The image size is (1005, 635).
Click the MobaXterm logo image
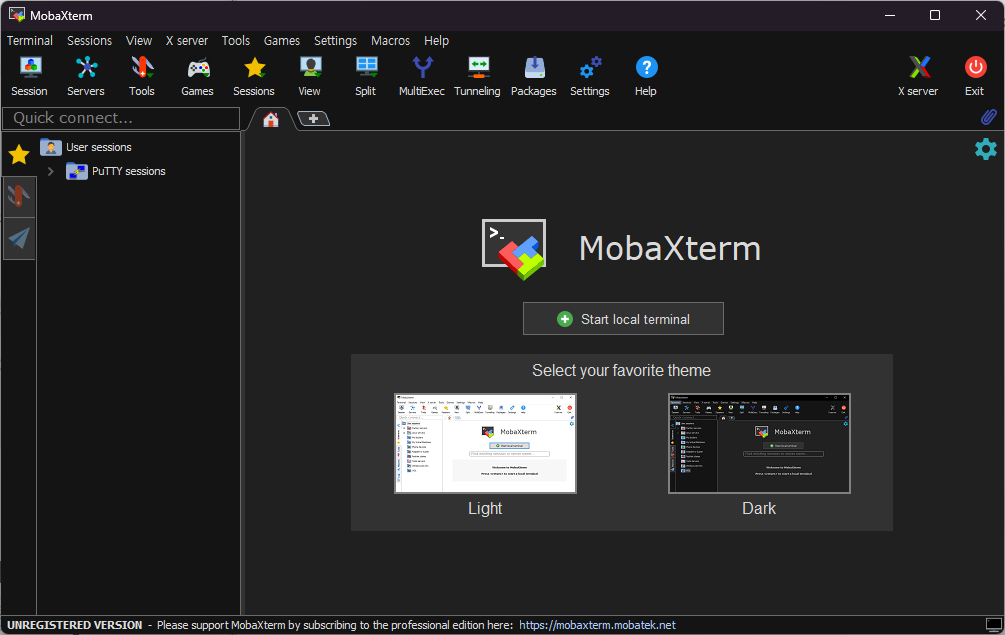tap(514, 249)
